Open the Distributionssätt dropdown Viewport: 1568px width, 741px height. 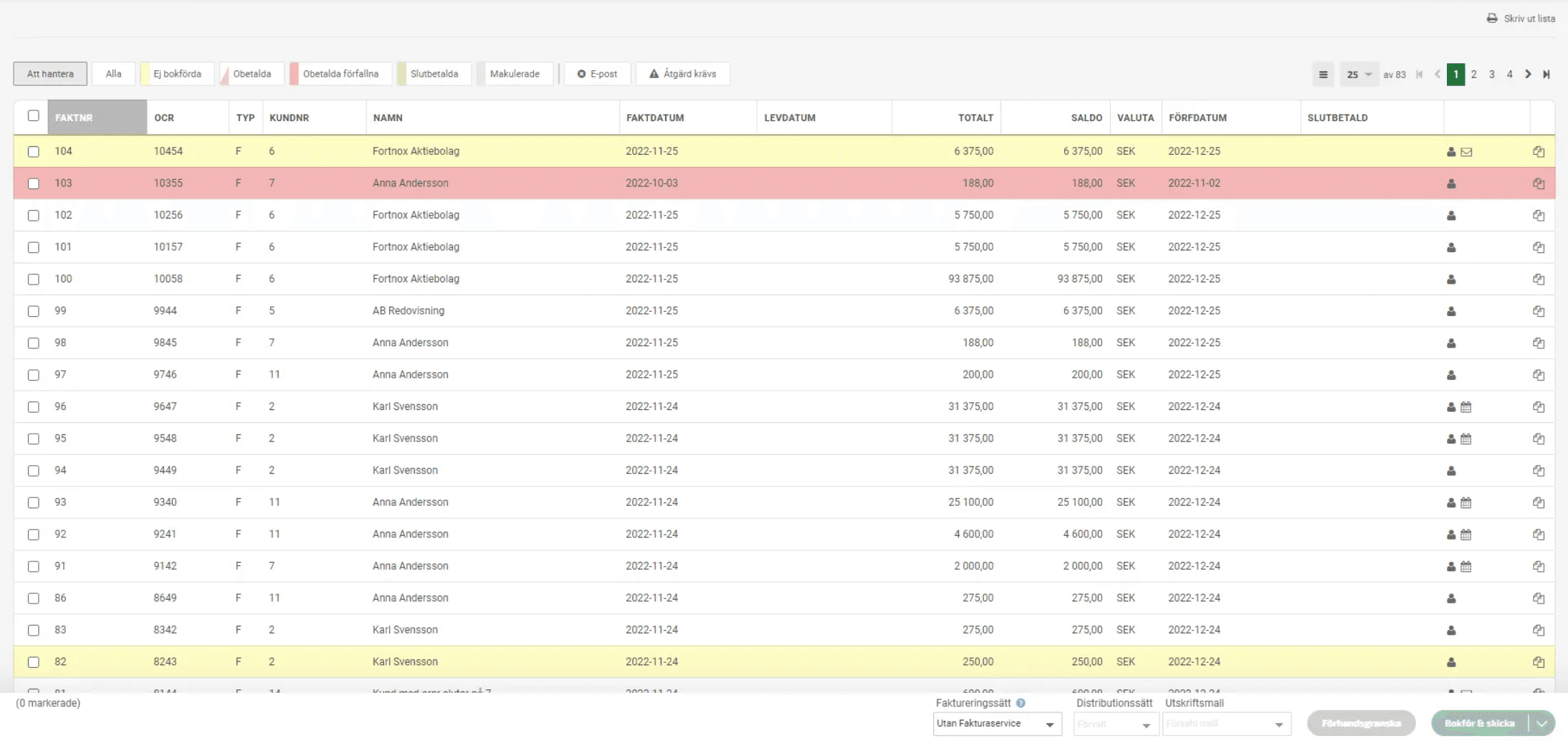[x=1115, y=724]
